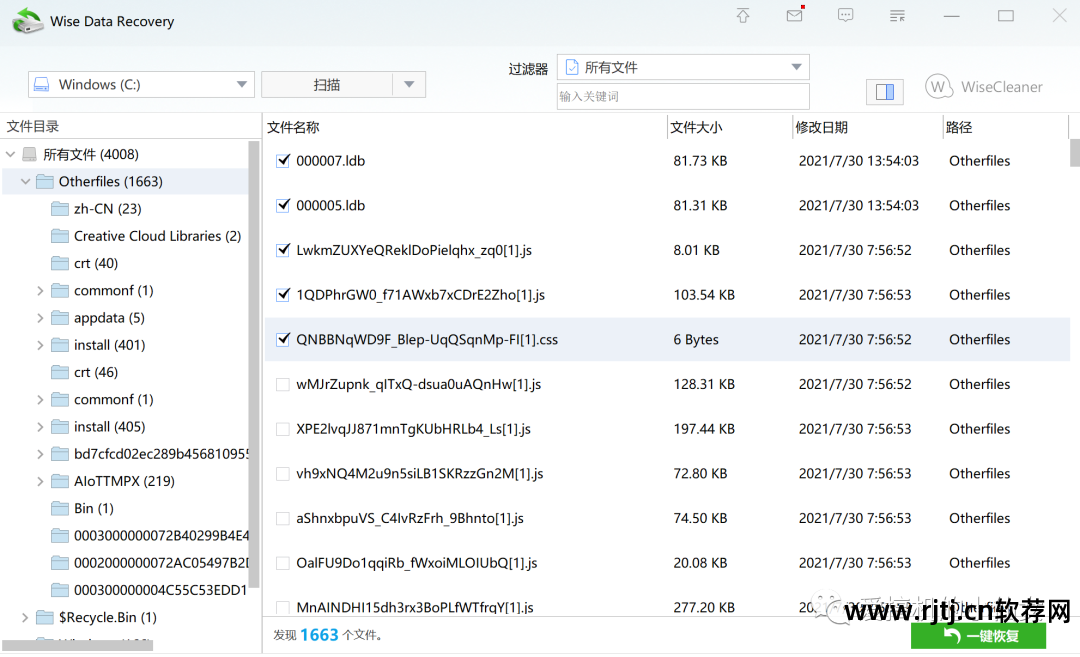Image resolution: width=1080 pixels, height=657 pixels.
Task: Click the chat message icon in the titlebar
Action: pyautogui.click(x=845, y=16)
